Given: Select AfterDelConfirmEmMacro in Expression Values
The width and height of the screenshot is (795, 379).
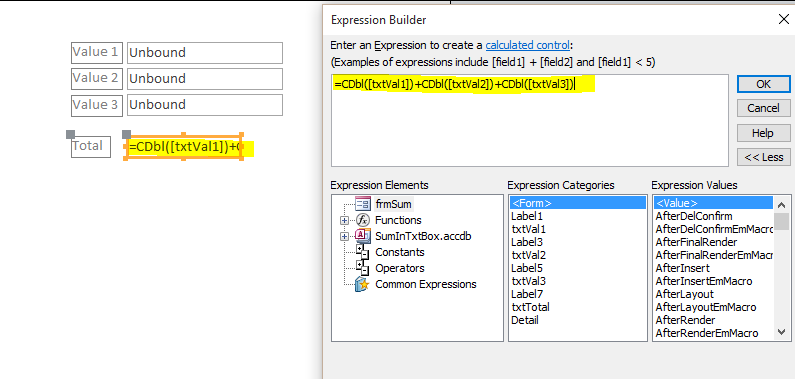Looking at the screenshot, I should point(713,229).
